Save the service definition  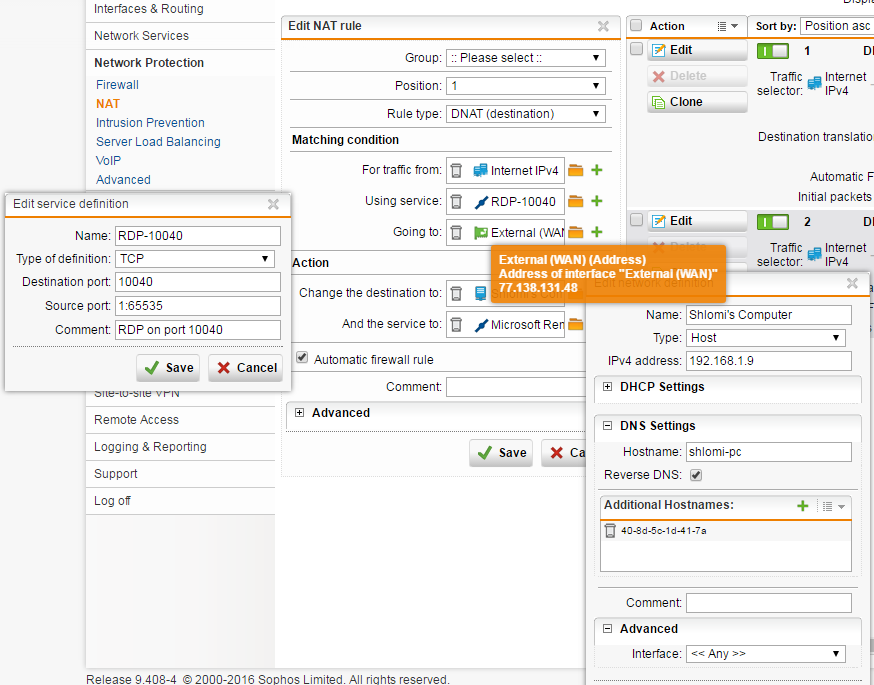coord(168,368)
